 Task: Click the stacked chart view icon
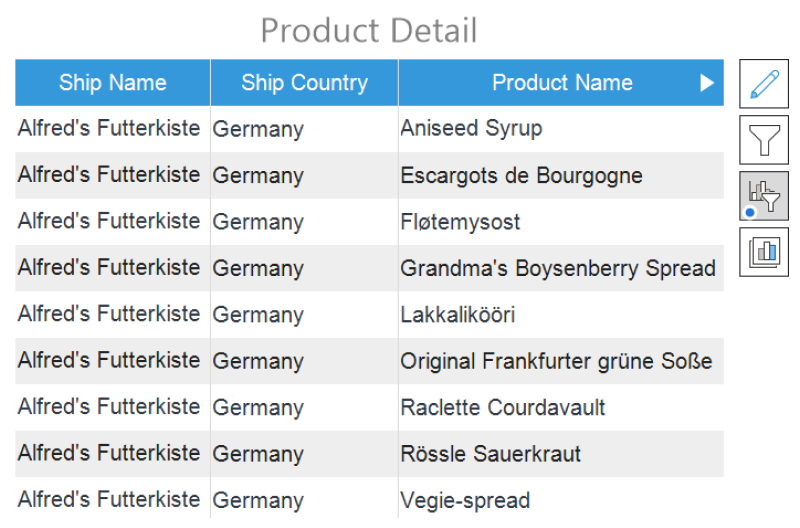pos(764,252)
